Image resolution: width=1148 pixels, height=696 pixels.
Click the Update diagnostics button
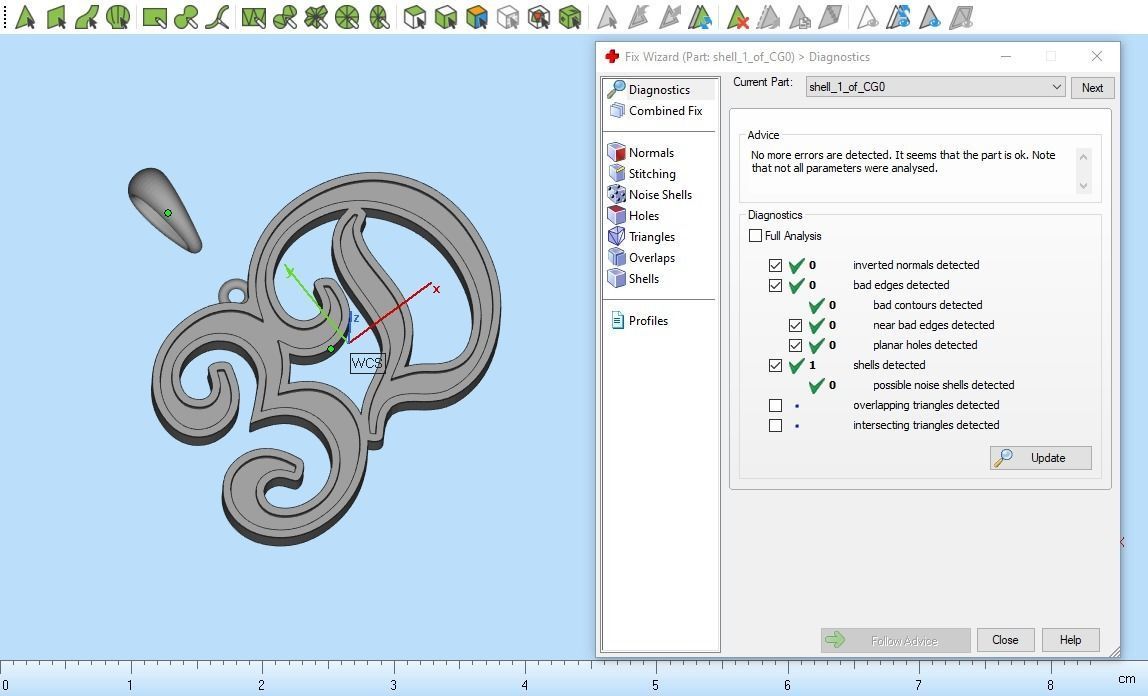1040,457
